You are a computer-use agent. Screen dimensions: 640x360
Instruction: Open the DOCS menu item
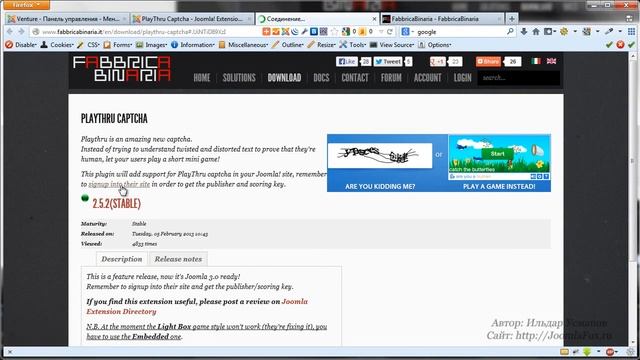tap(321, 78)
